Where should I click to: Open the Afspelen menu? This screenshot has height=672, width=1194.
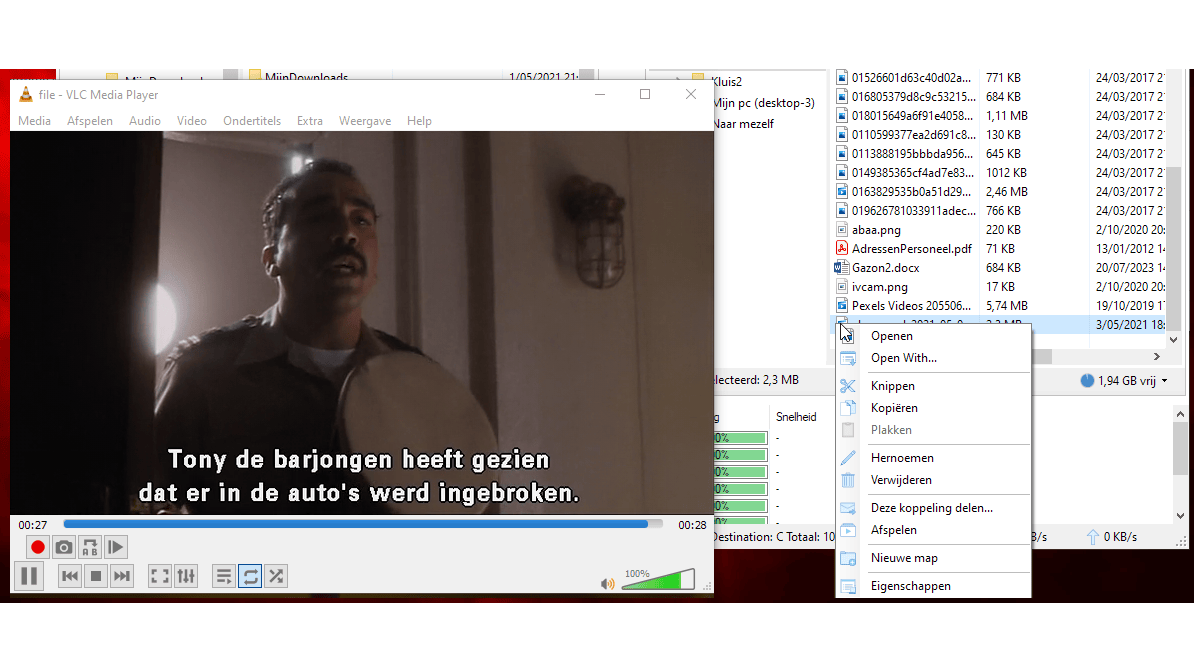pos(90,120)
